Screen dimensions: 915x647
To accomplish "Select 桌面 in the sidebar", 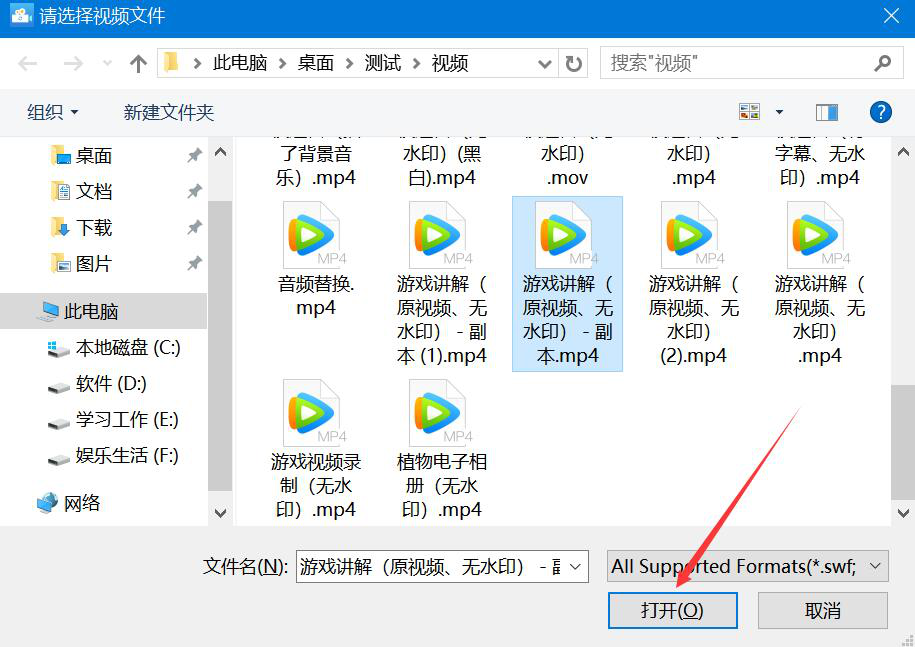I will 93,156.
